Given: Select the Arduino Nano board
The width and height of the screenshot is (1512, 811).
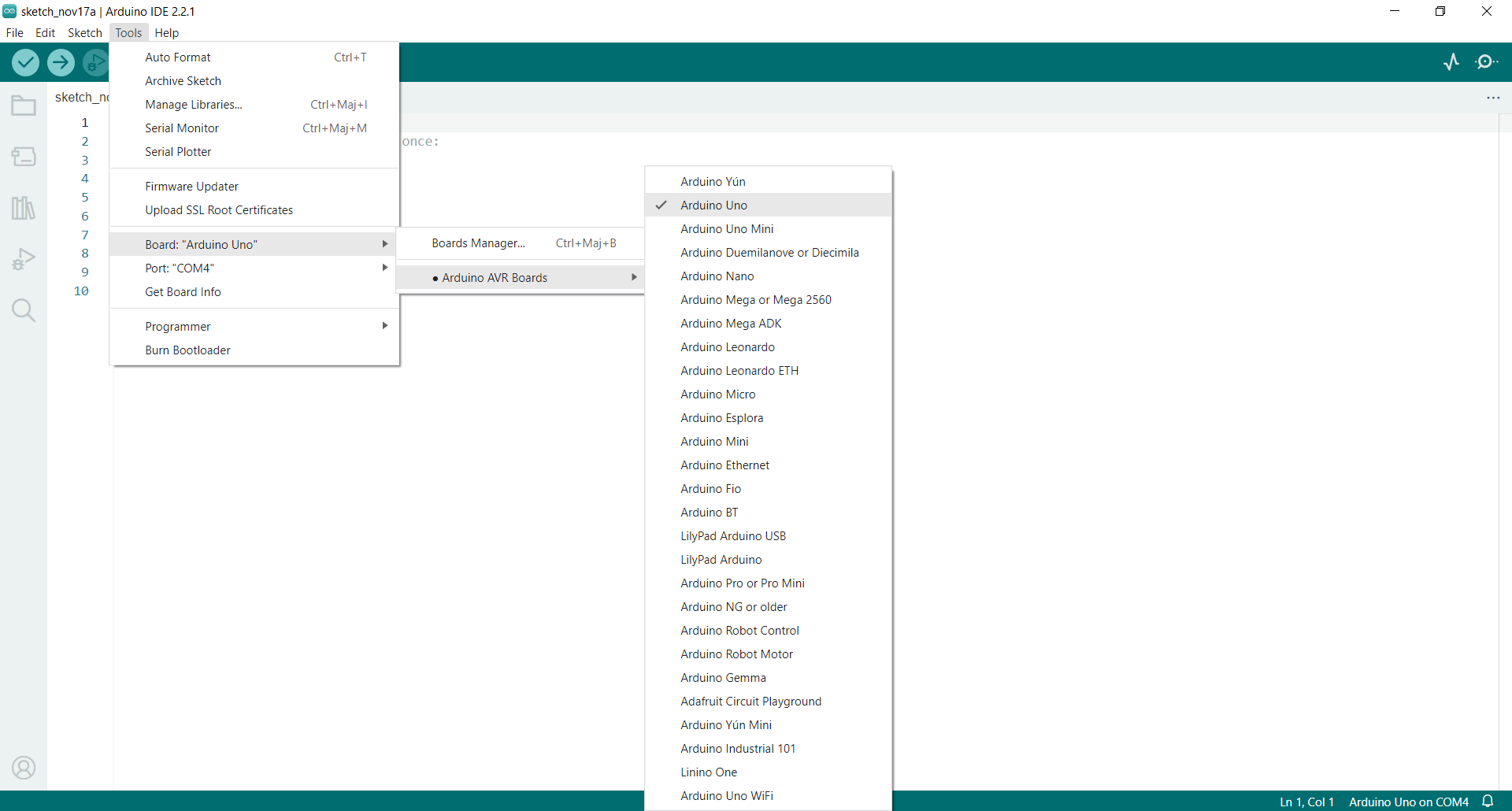Looking at the screenshot, I should (x=768, y=276).
